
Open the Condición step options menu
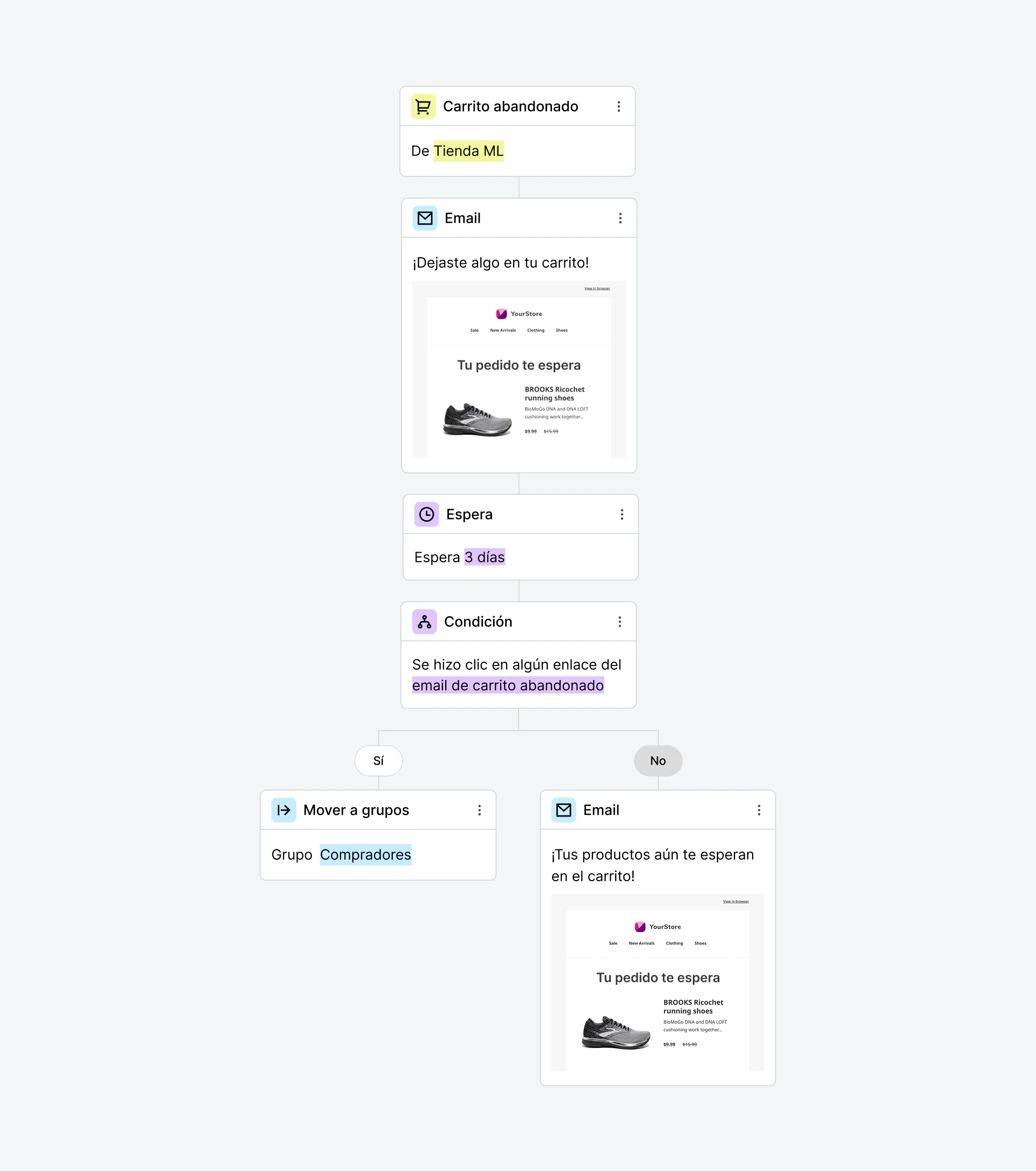tap(619, 622)
